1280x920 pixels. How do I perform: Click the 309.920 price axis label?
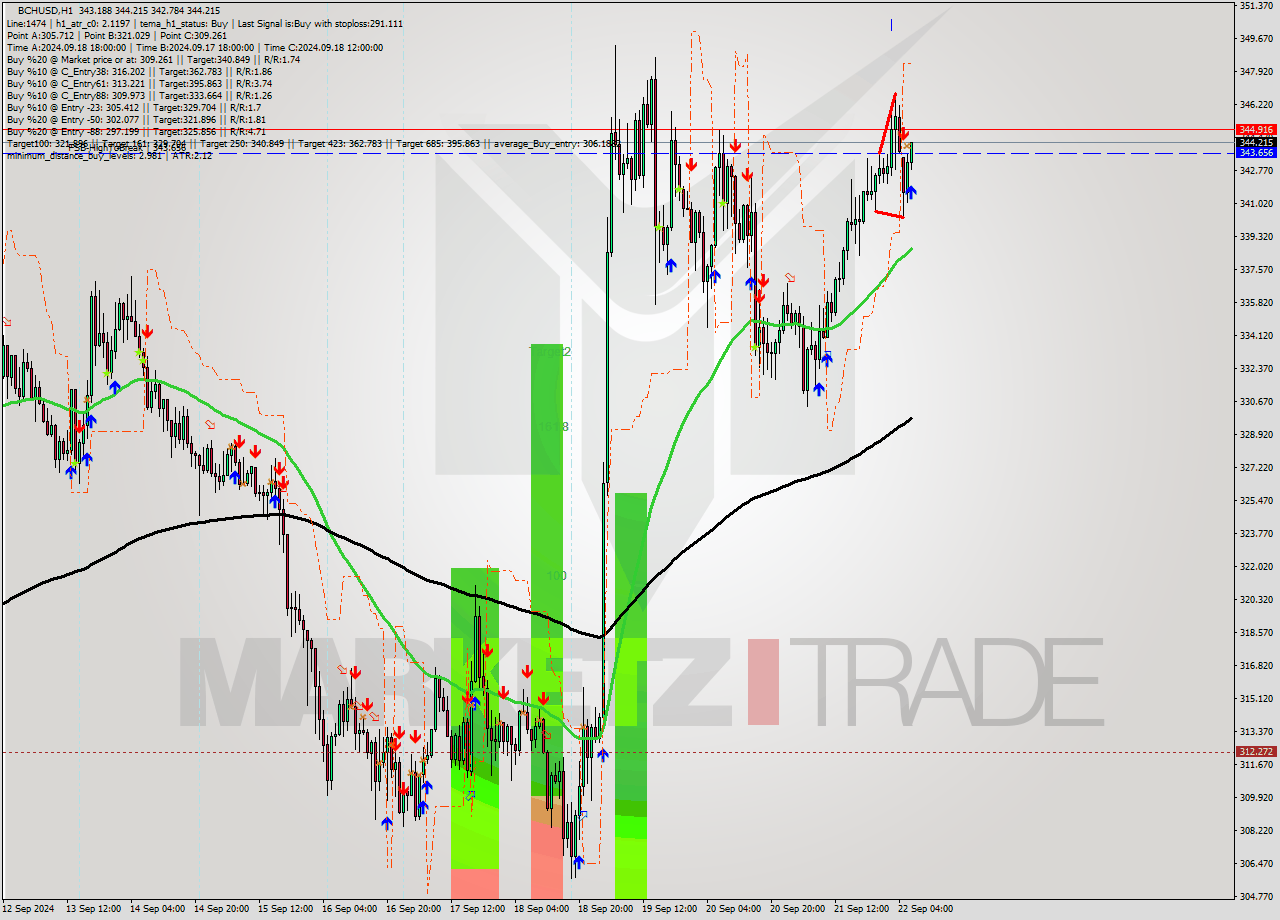(1256, 798)
